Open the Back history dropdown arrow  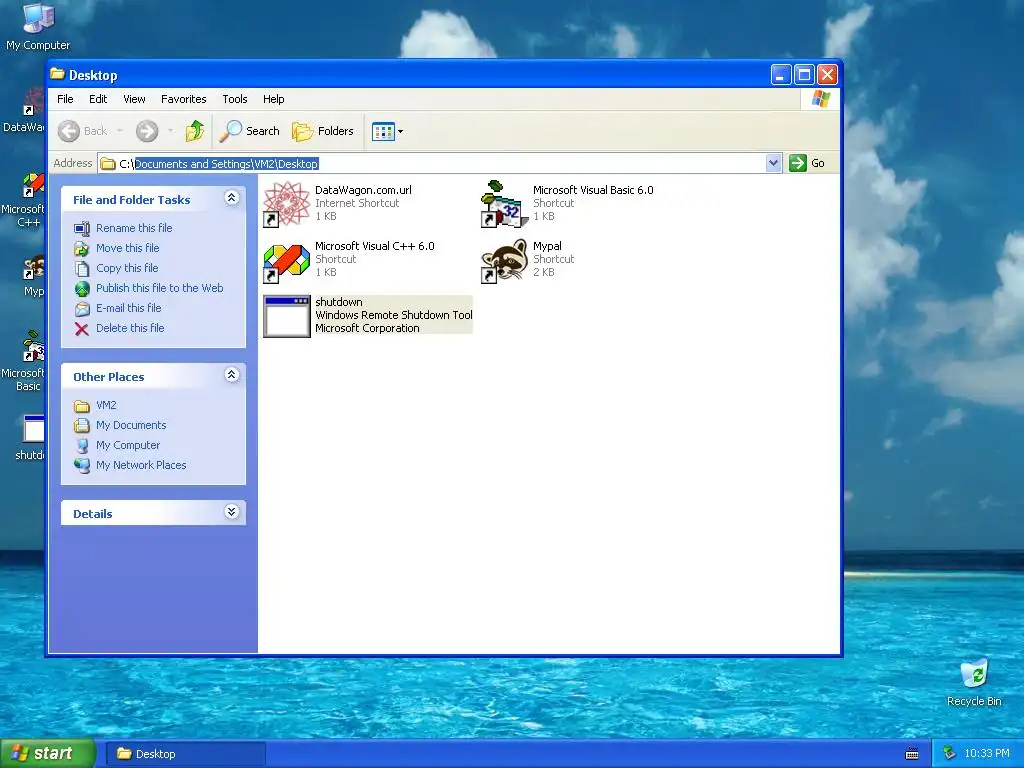pyautogui.click(x=120, y=131)
